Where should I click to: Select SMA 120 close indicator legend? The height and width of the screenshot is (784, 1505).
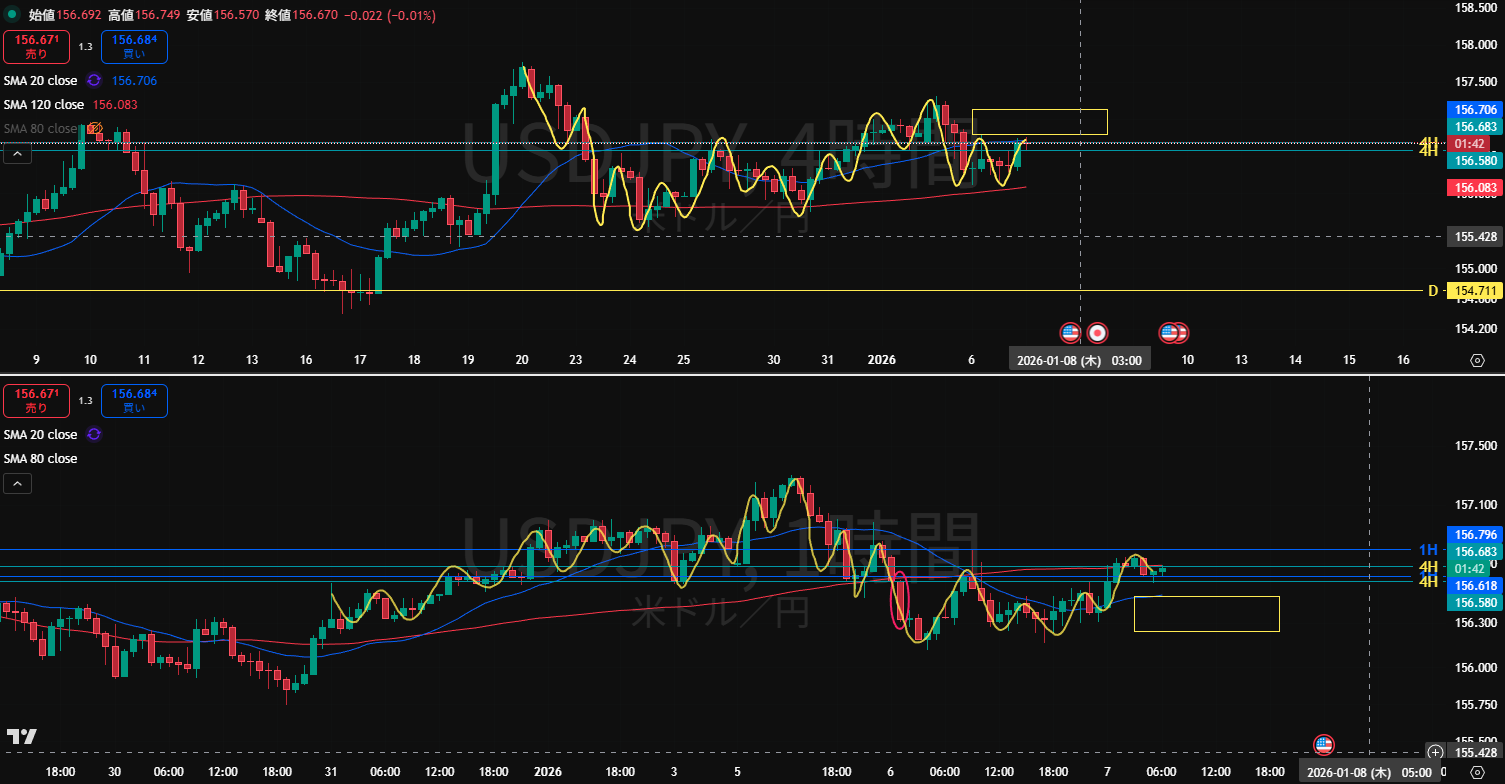44,105
